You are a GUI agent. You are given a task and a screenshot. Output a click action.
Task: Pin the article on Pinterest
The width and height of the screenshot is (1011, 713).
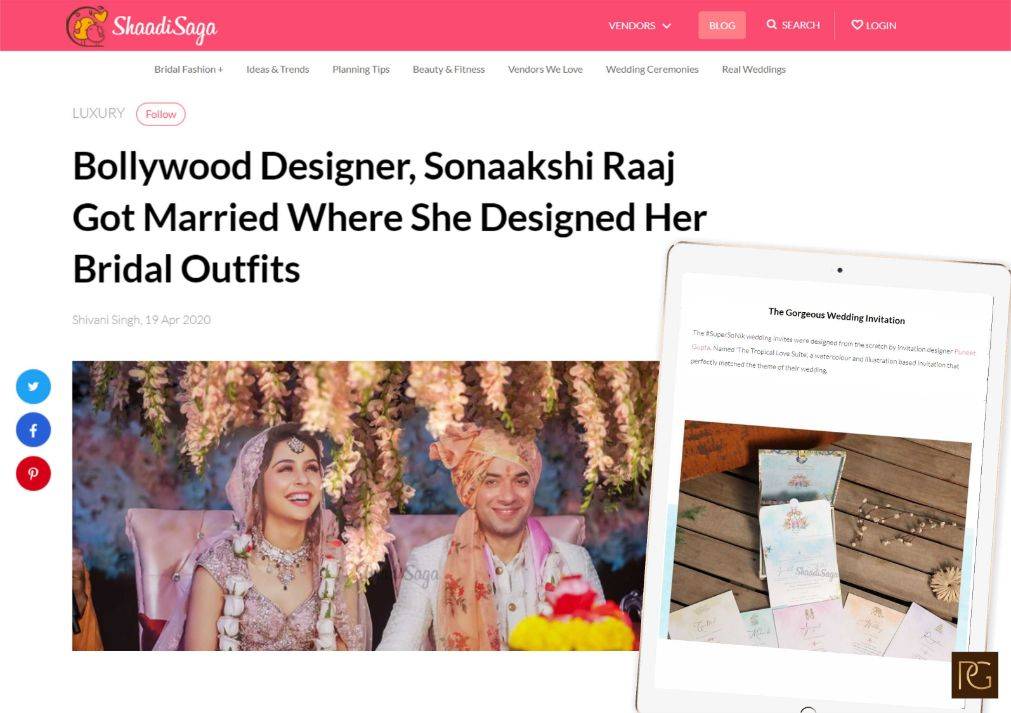point(34,473)
